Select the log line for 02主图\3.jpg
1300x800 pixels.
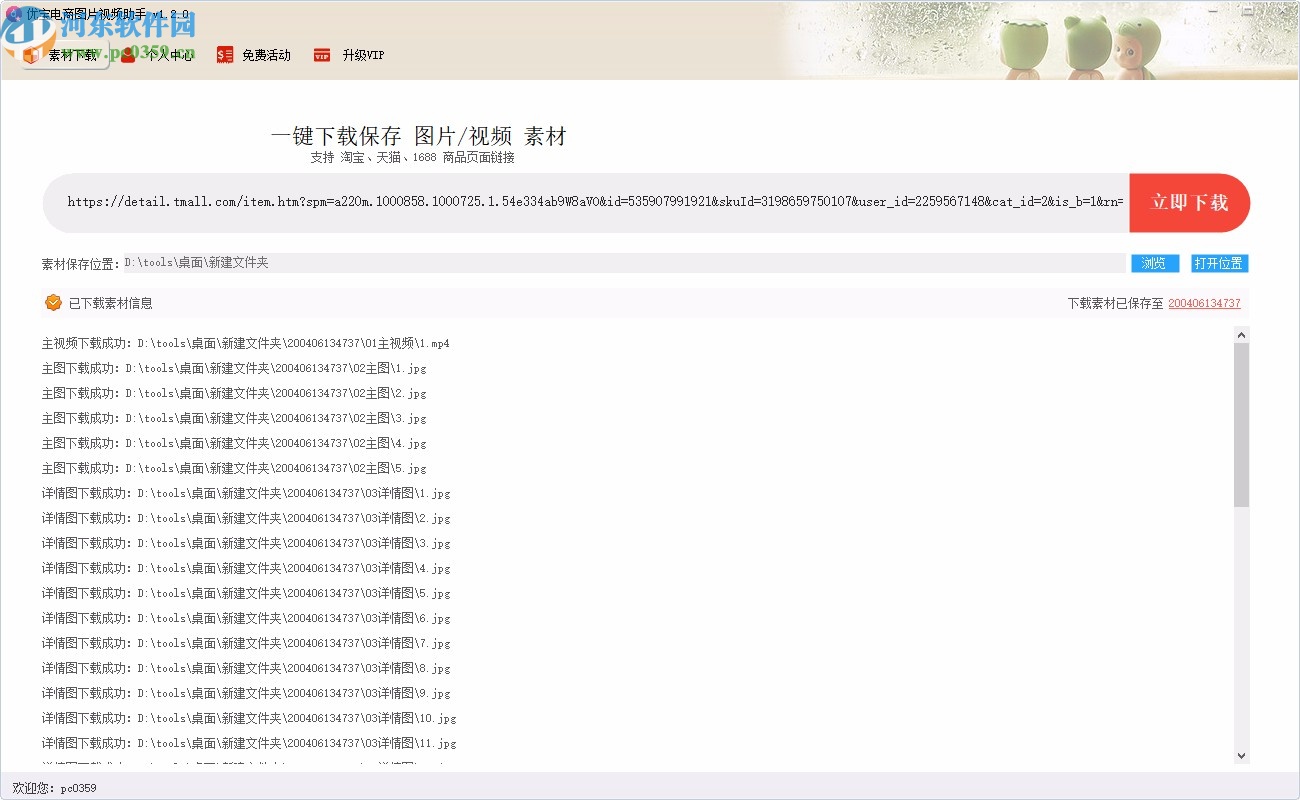point(234,418)
